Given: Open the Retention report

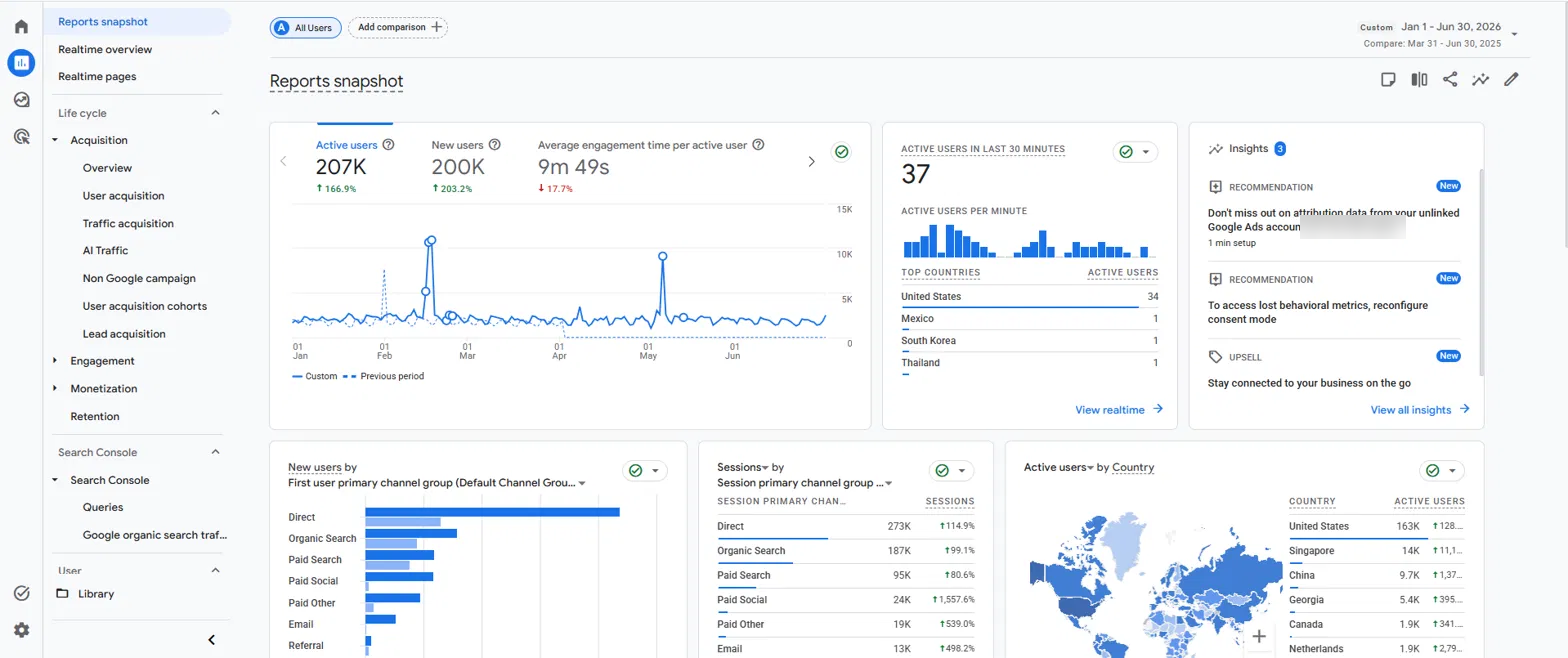Looking at the screenshot, I should (x=95, y=416).
